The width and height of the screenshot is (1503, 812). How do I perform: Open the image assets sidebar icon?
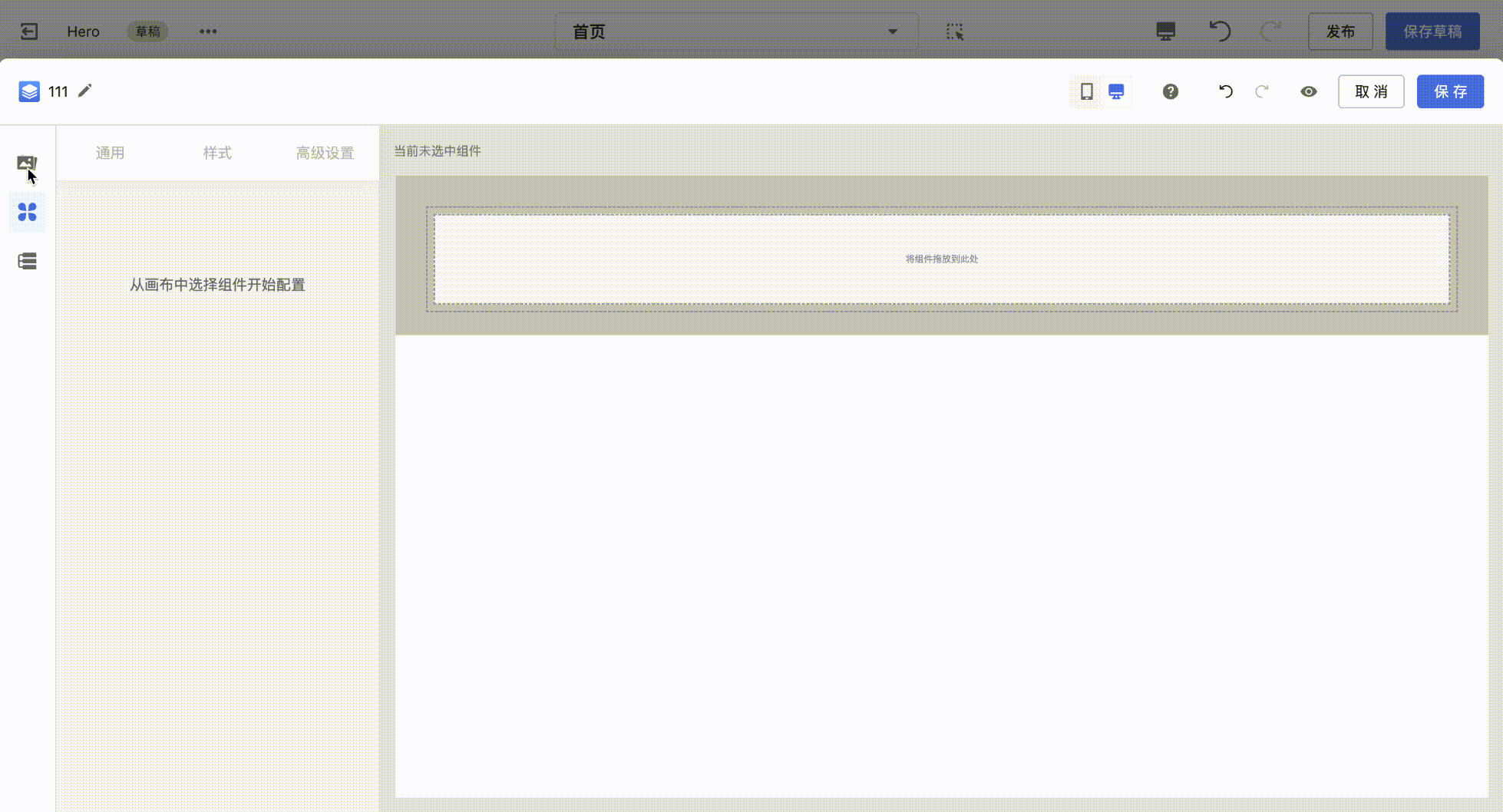pos(27,163)
